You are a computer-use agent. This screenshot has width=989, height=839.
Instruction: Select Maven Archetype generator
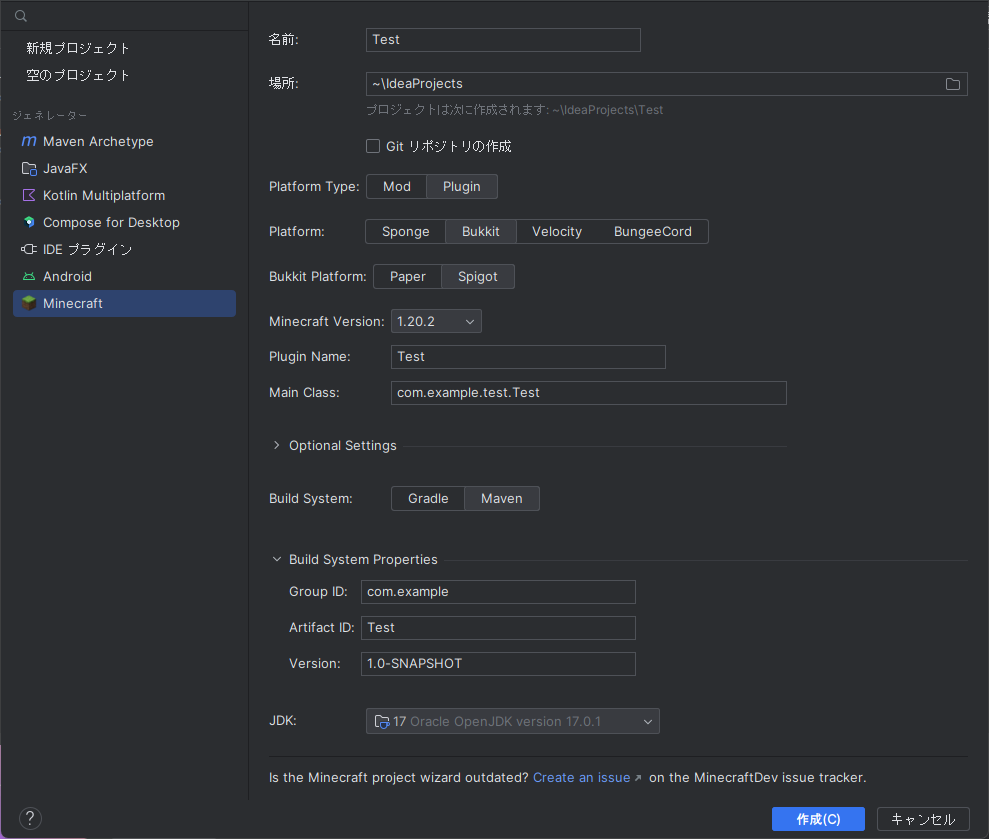point(124,141)
